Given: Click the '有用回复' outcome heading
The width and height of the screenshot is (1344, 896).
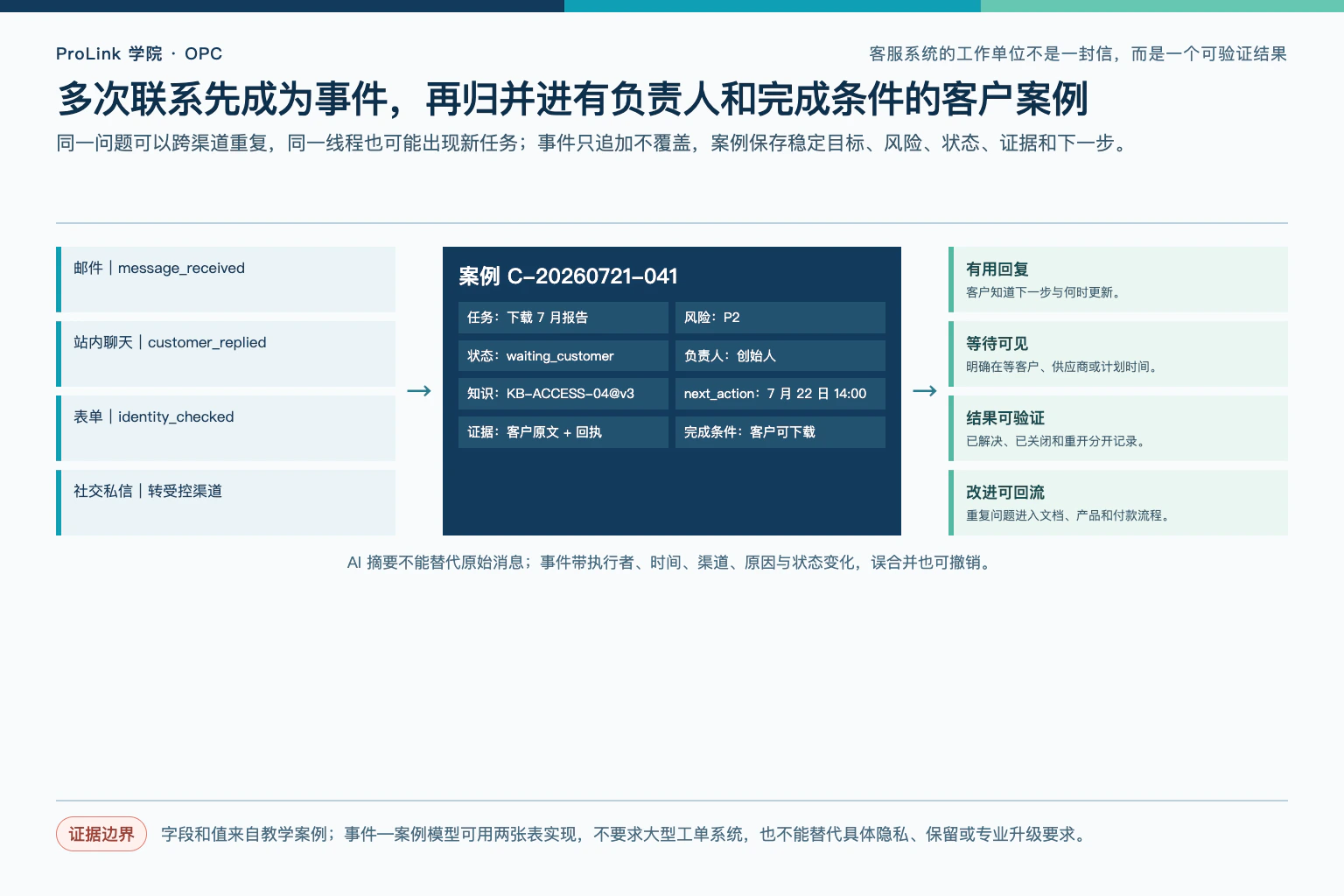Looking at the screenshot, I should tap(997, 269).
